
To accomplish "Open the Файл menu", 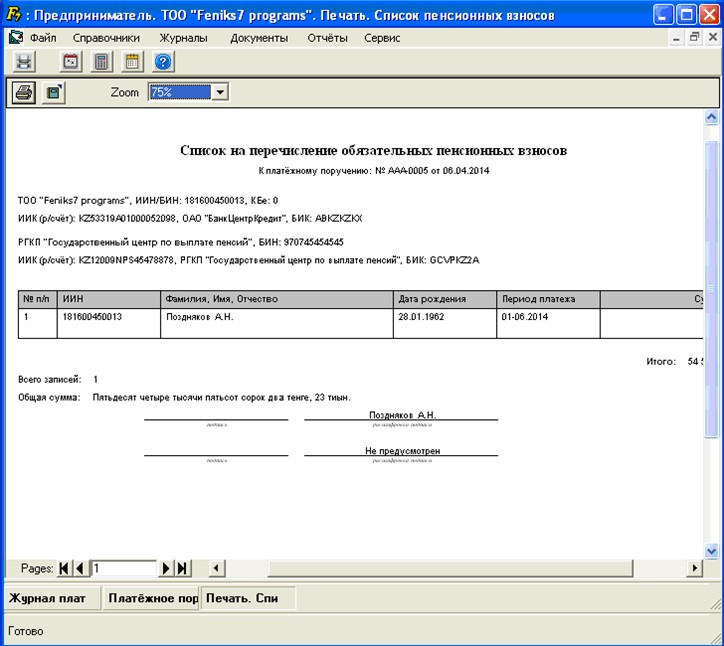I will pyautogui.click(x=42, y=38).
